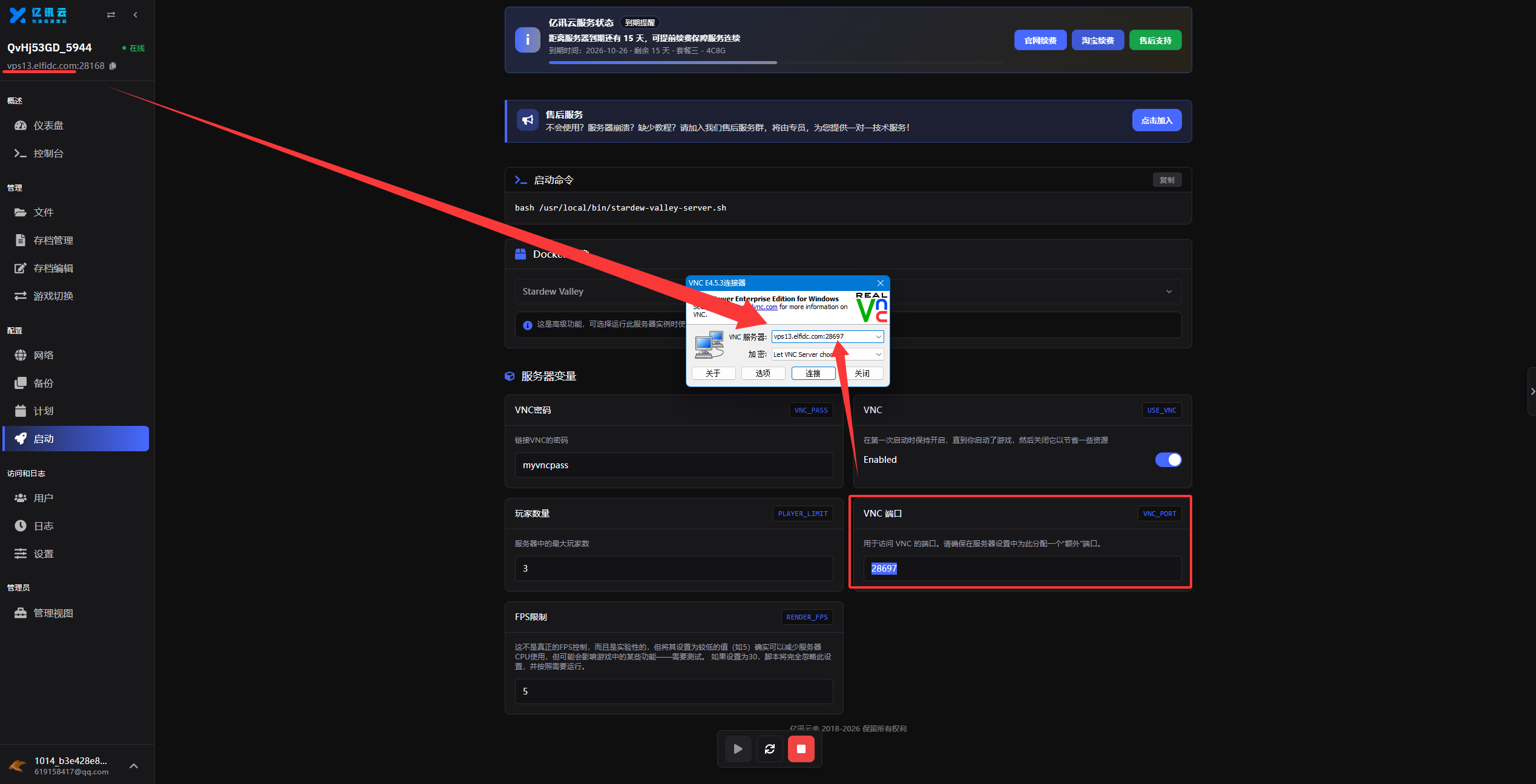Copy the startup command with 复制
Image resolution: width=1536 pixels, height=784 pixels.
pos(1167,180)
